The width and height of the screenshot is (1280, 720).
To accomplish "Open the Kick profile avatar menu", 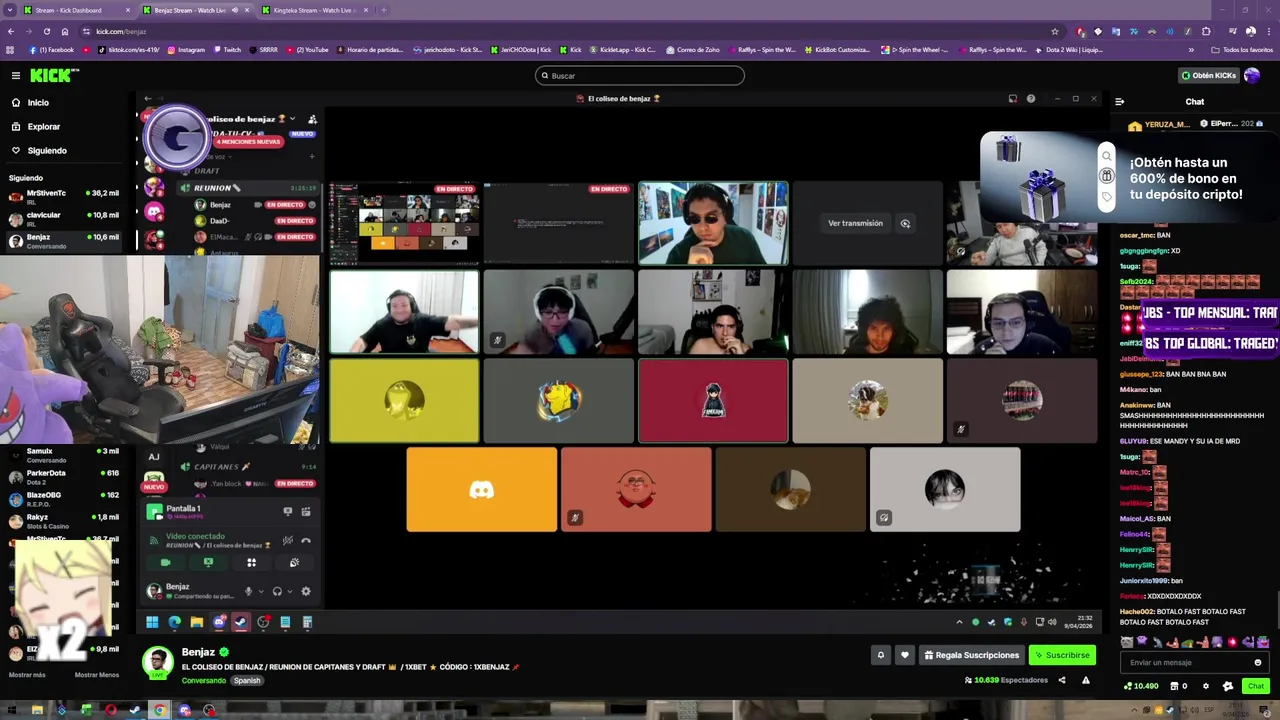I will point(1253,75).
